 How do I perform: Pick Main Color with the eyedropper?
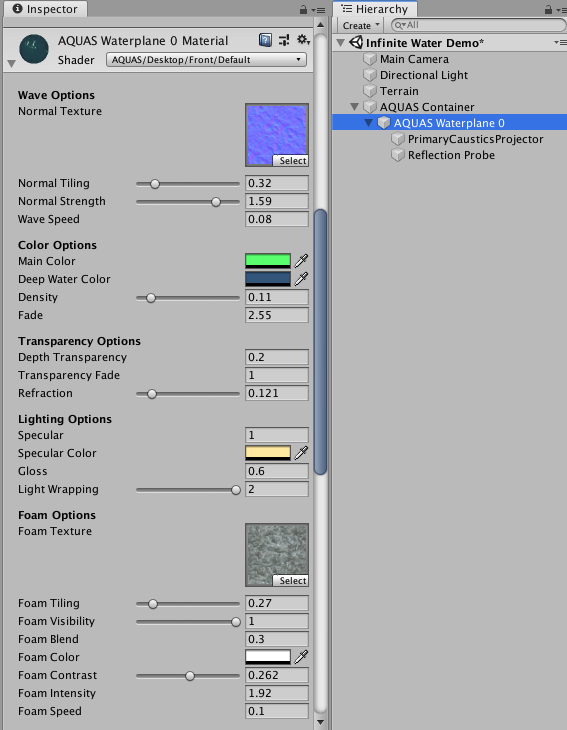coord(301,261)
